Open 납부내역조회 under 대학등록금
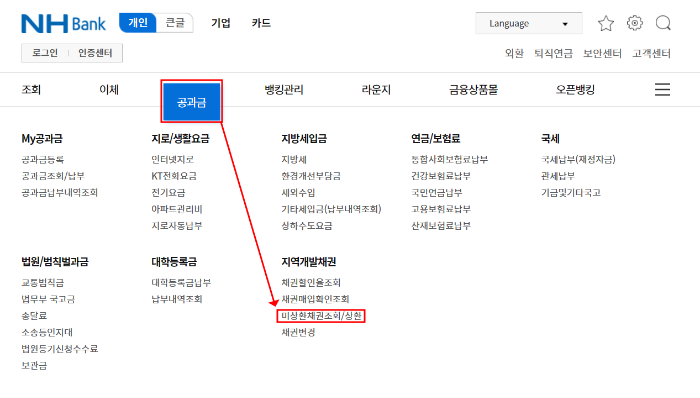Image resolution: width=700 pixels, height=398 pixels. pyautogui.click(x=177, y=299)
